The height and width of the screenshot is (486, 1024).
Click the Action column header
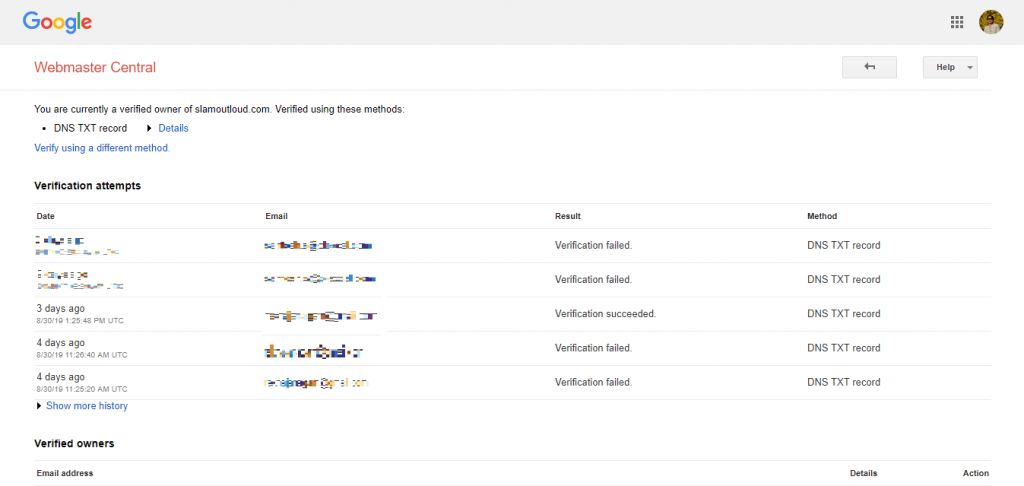976,473
